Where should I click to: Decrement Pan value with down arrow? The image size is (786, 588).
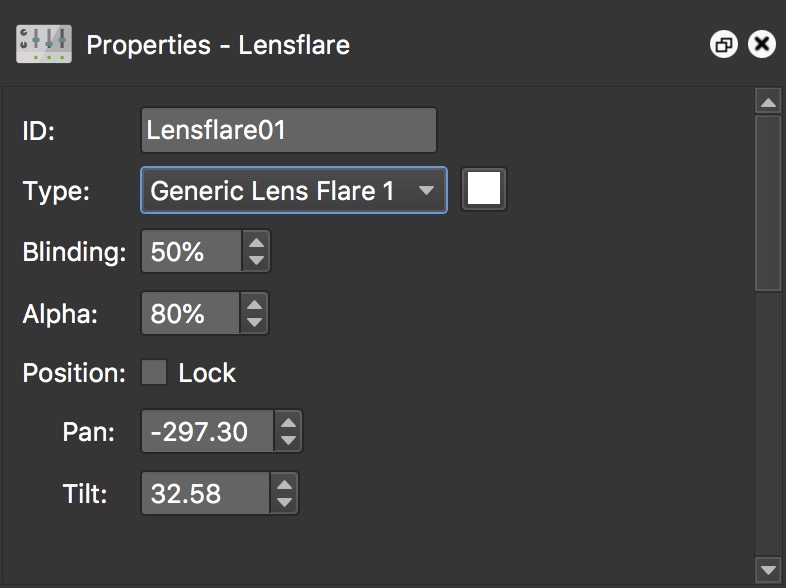point(288,441)
